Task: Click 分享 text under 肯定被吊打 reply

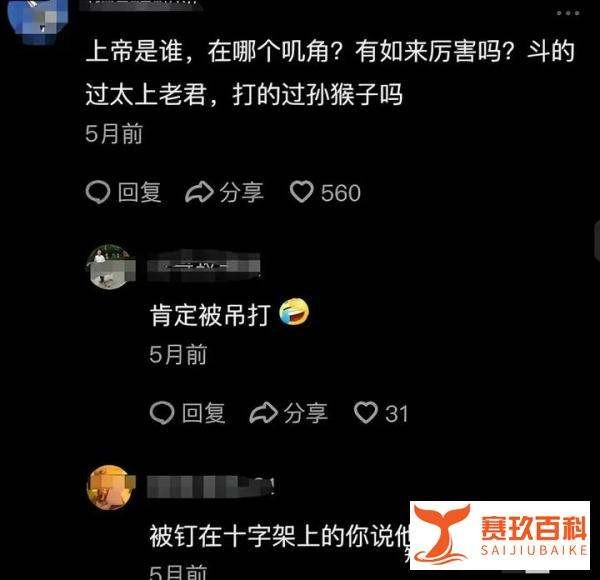Action: [305, 413]
